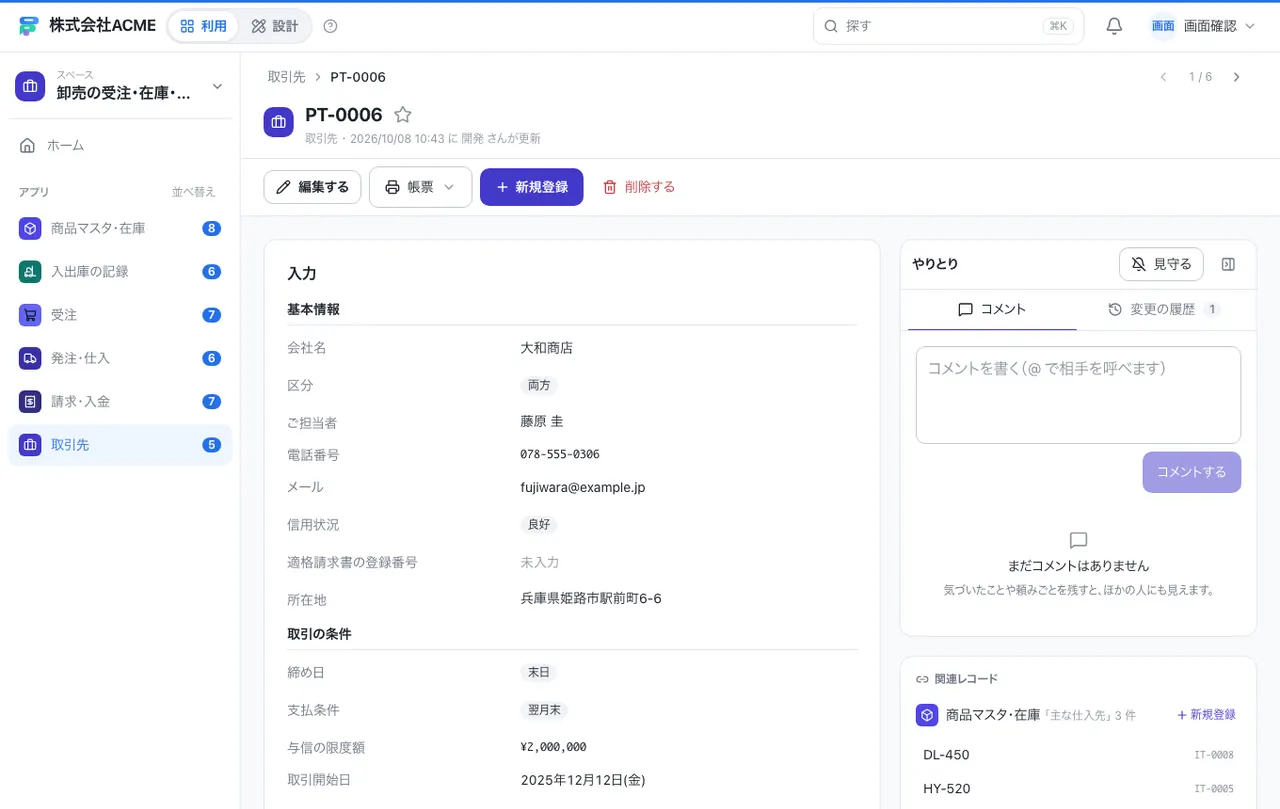The width and height of the screenshot is (1280, 809).
Task: Click the PT-0006 record briefcase icon
Action: pyautogui.click(x=279, y=122)
